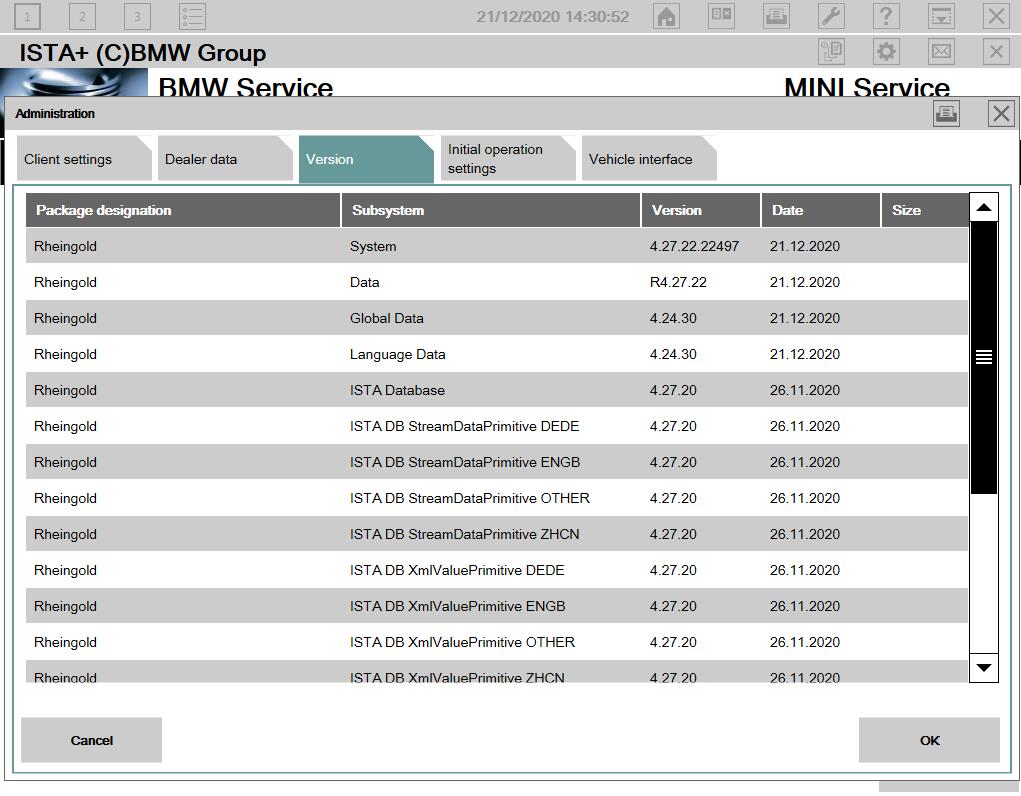Select ISTA DB XmlValuePrimitive ENGB row
The width and height of the screenshot is (1021, 796).
(497, 606)
